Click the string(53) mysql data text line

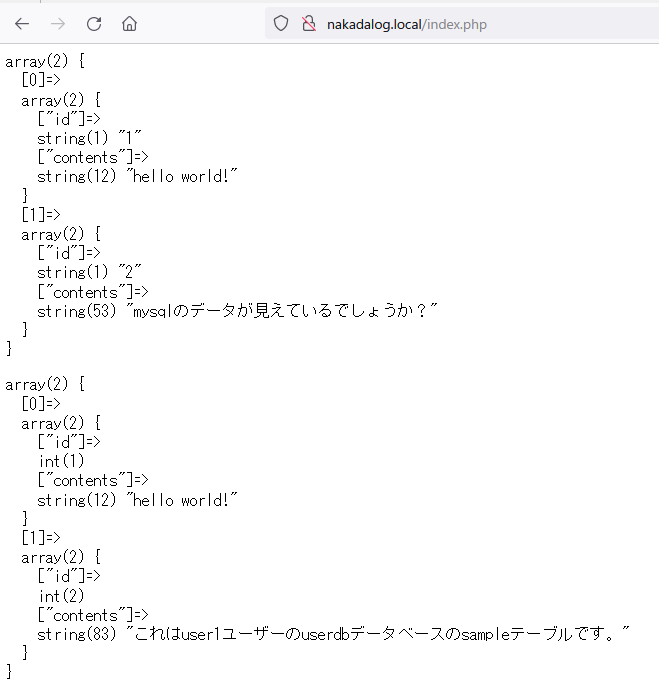(238, 311)
